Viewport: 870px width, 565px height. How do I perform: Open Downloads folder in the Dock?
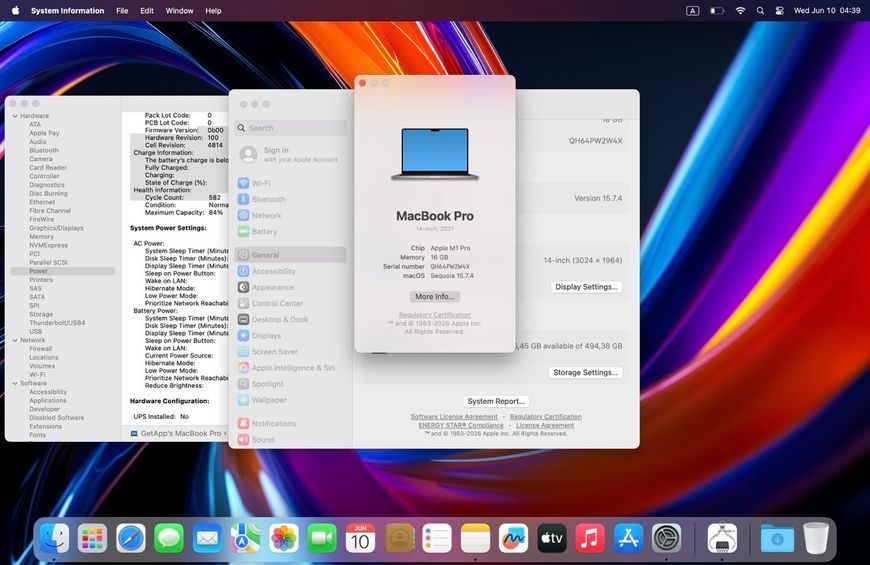coord(777,538)
